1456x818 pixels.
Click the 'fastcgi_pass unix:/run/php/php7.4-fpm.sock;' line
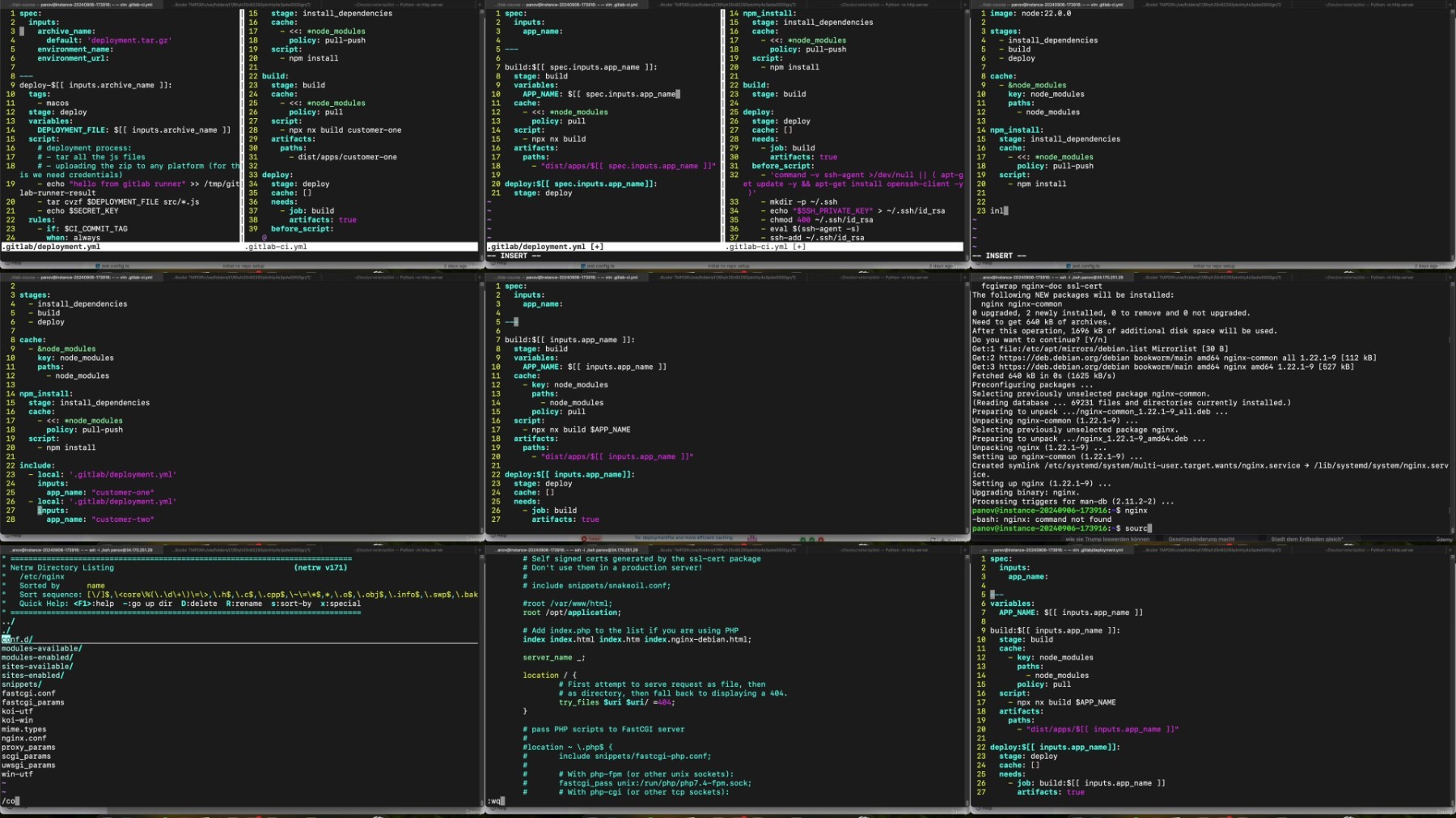tap(655, 783)
